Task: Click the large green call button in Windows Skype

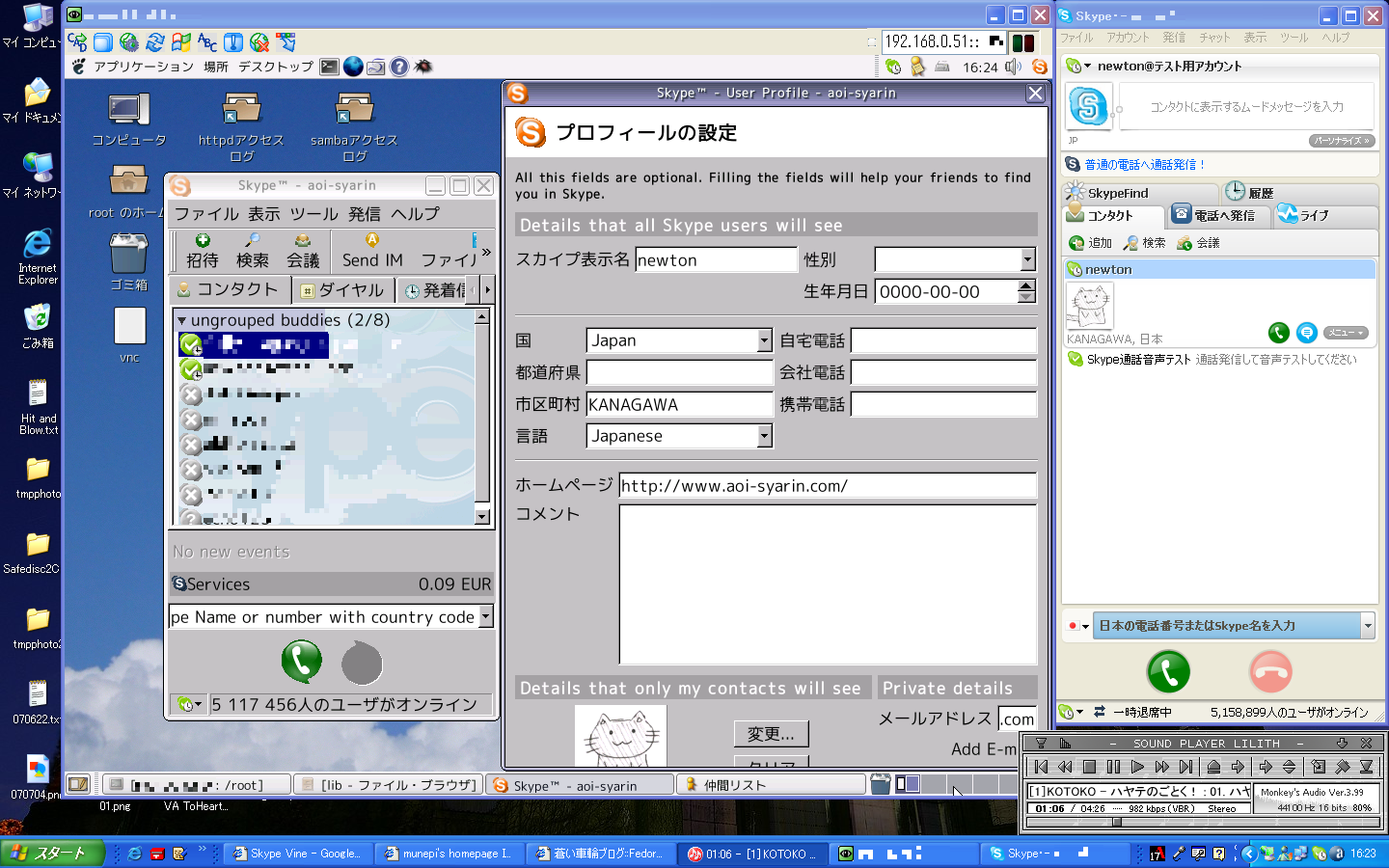Action: click(1168, 671)
